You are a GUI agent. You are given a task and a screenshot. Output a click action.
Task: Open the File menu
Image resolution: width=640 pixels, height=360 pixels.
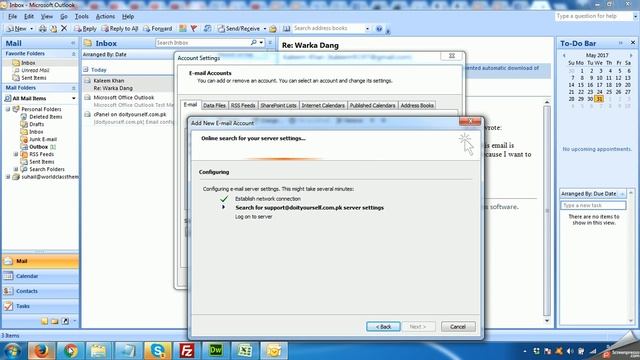point(12,16)
